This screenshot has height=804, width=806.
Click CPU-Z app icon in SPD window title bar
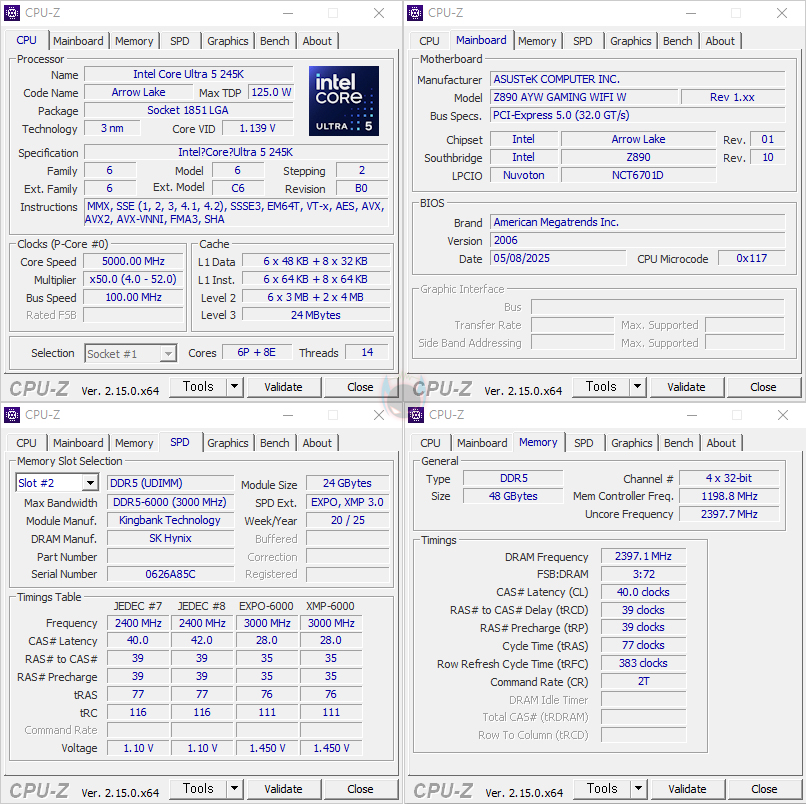click(x=12, y=414)
